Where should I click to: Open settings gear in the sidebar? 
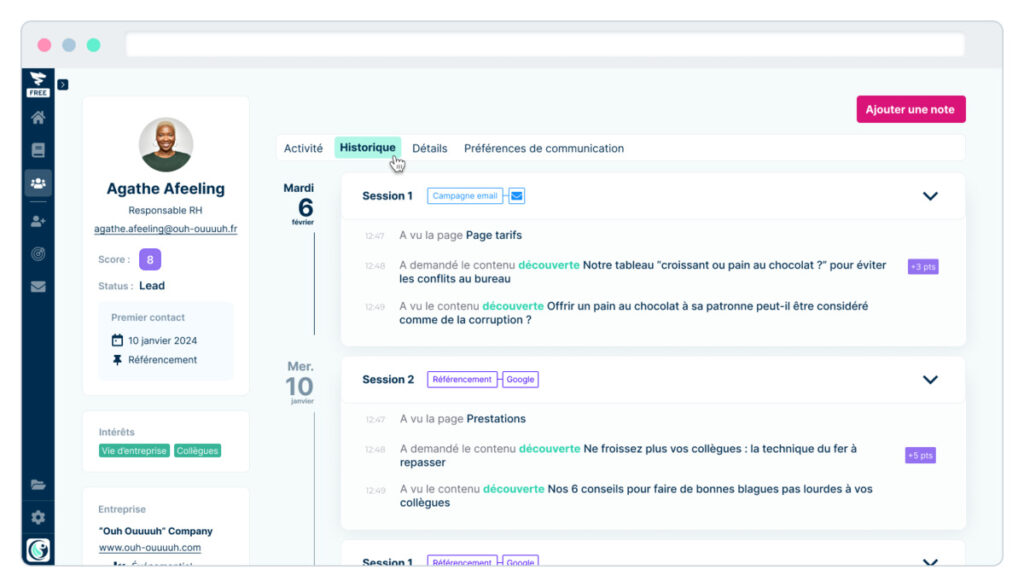(38, 517)
